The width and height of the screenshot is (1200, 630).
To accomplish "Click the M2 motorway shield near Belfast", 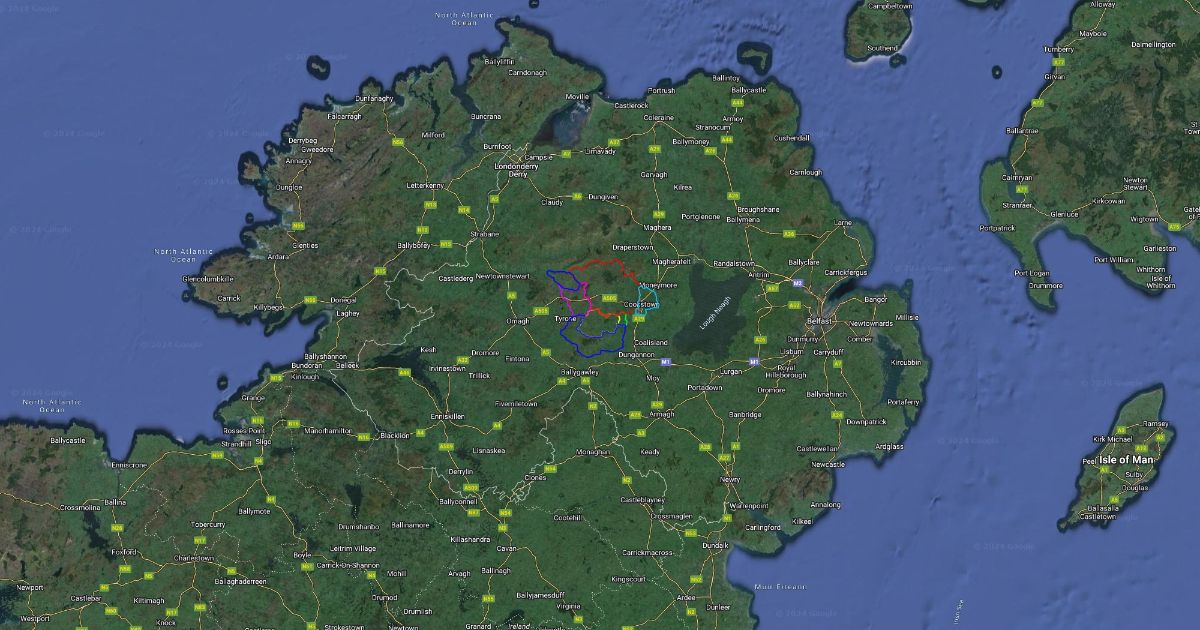I will coord(797,284).
